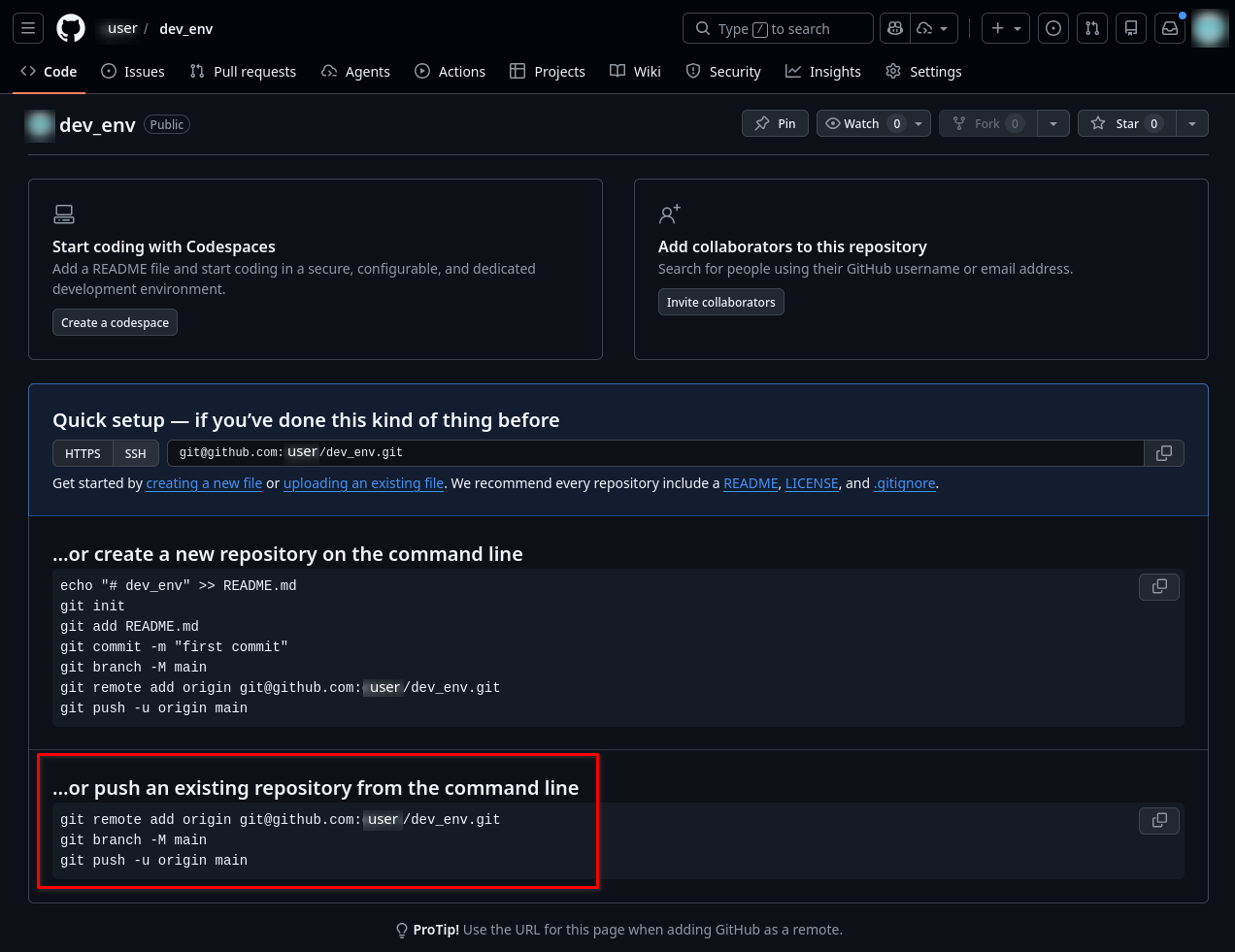Open the notifications inbox icon

click(1170, 28)
